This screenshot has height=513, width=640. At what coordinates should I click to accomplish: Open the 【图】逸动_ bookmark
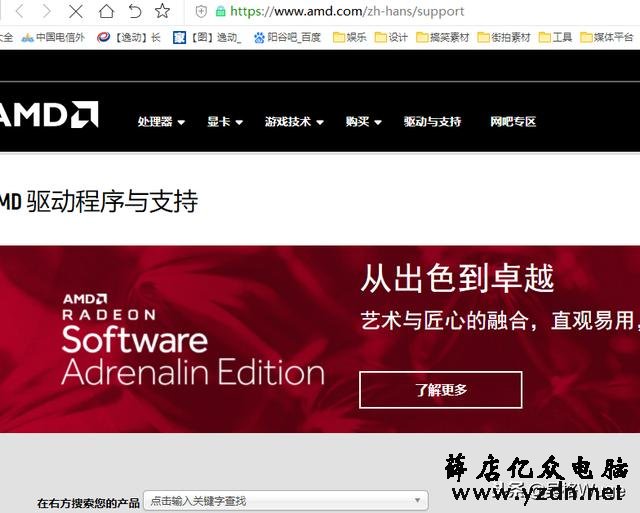click(207, 38)
